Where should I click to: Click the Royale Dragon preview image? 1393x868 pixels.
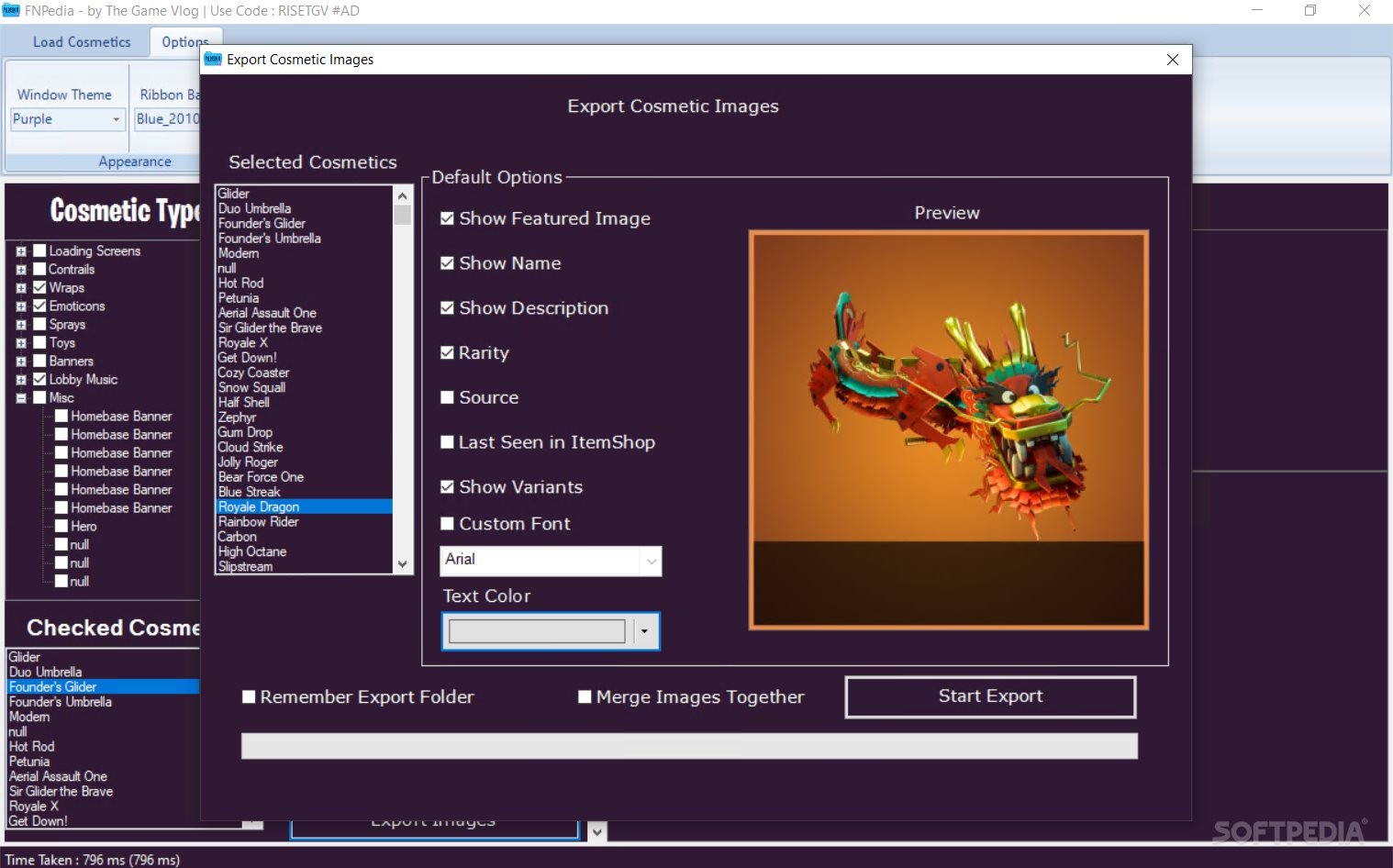[948, 430]
